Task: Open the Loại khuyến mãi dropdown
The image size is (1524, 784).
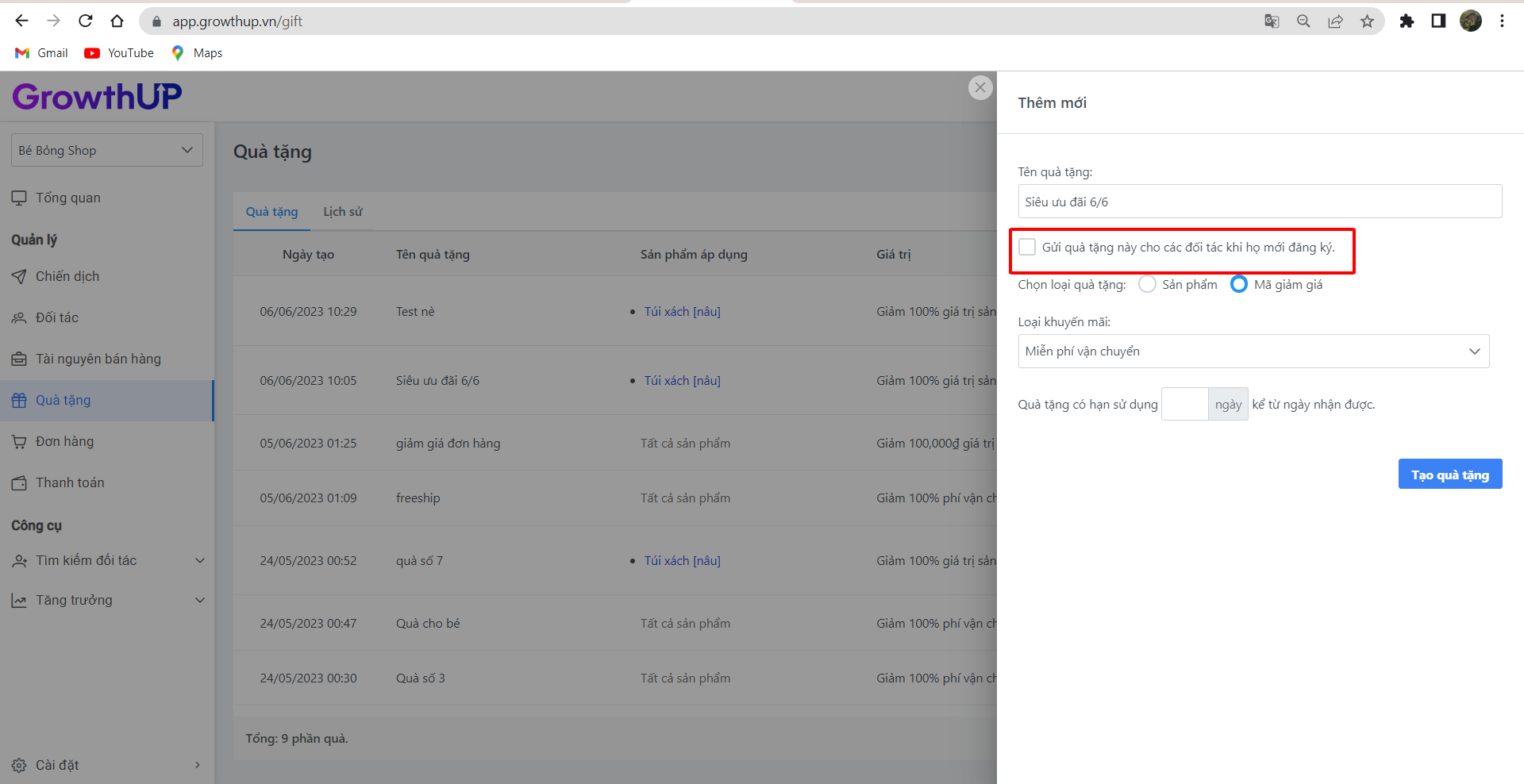Action: [1253, 352]
